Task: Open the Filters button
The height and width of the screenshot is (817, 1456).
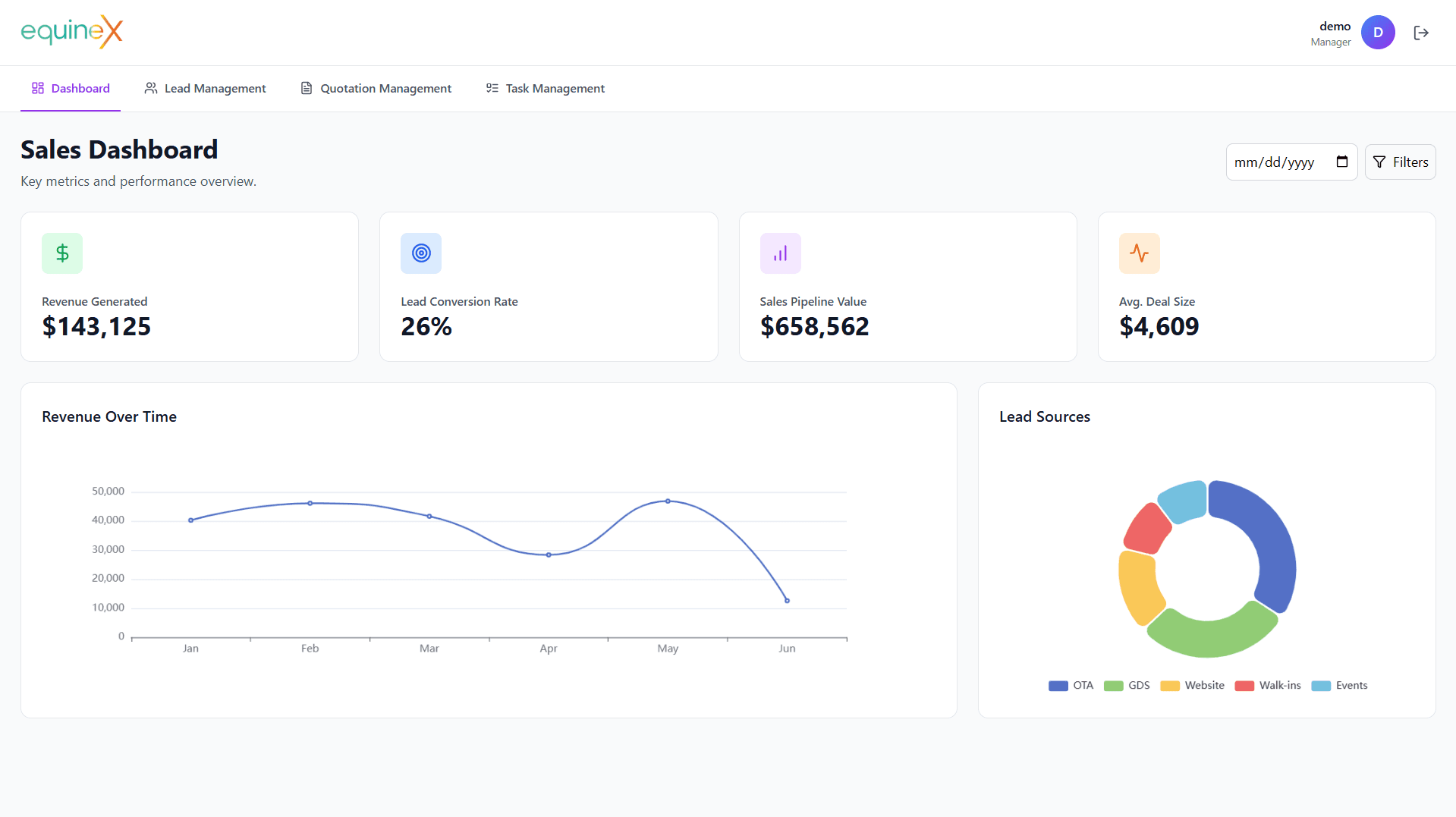Action: click(1400, 162)
